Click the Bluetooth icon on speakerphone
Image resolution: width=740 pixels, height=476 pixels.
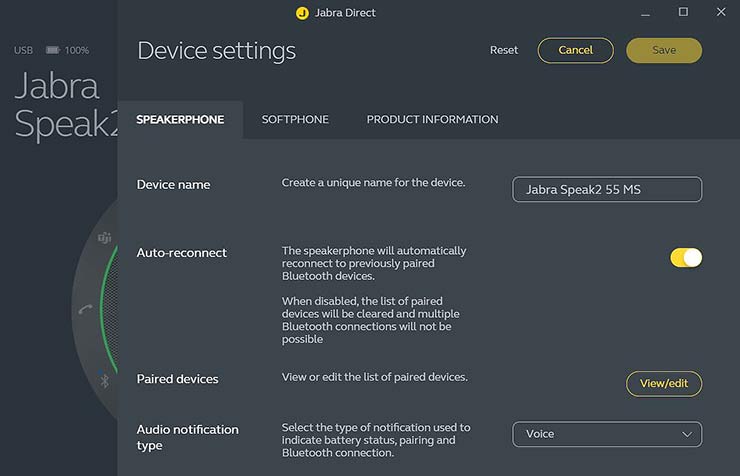pyautogui.click(x=104, y=380)
